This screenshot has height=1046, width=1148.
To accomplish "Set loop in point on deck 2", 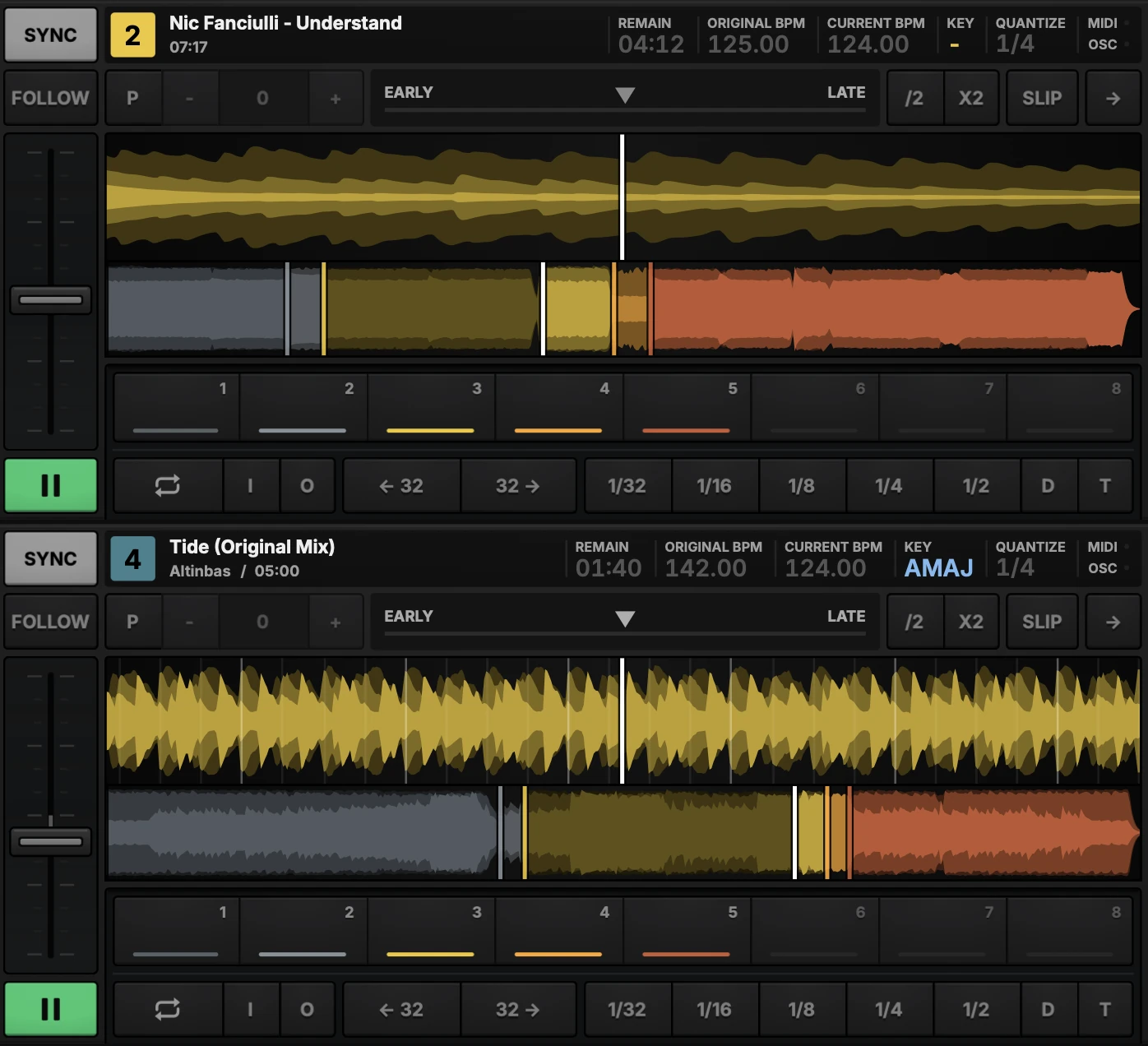I will (x=251, y=486).
